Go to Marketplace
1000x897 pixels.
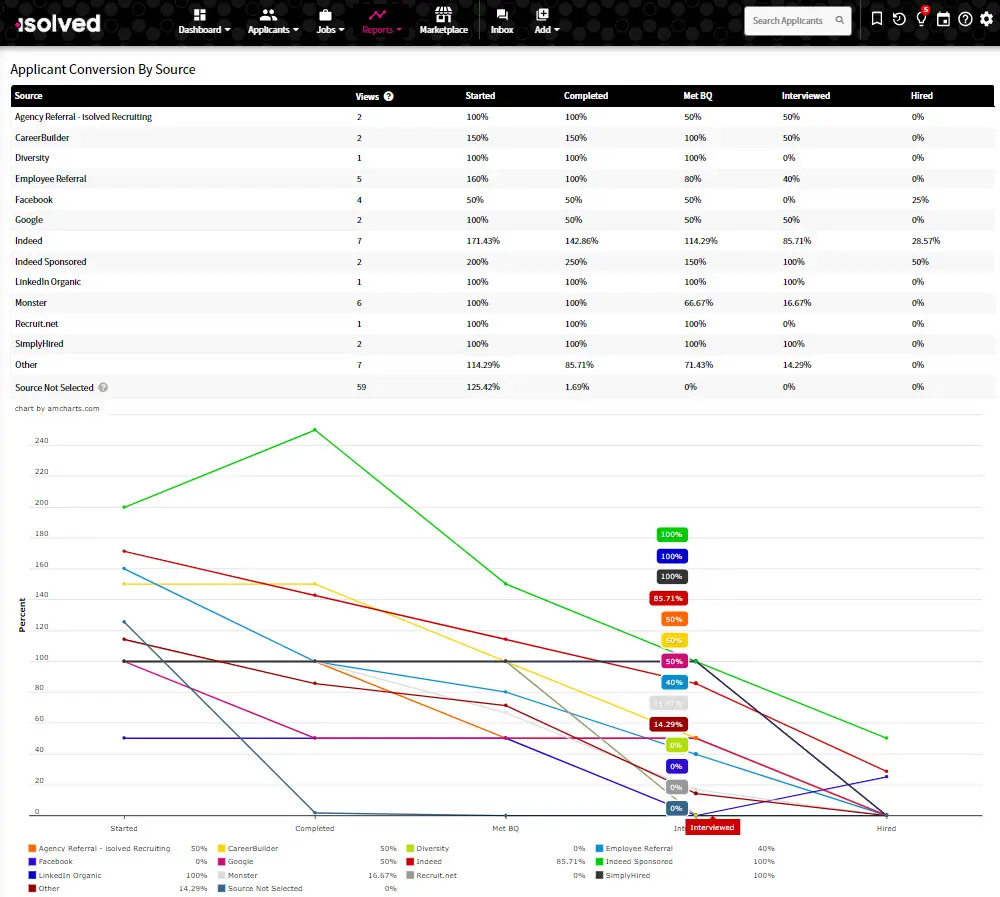(443, 22)
